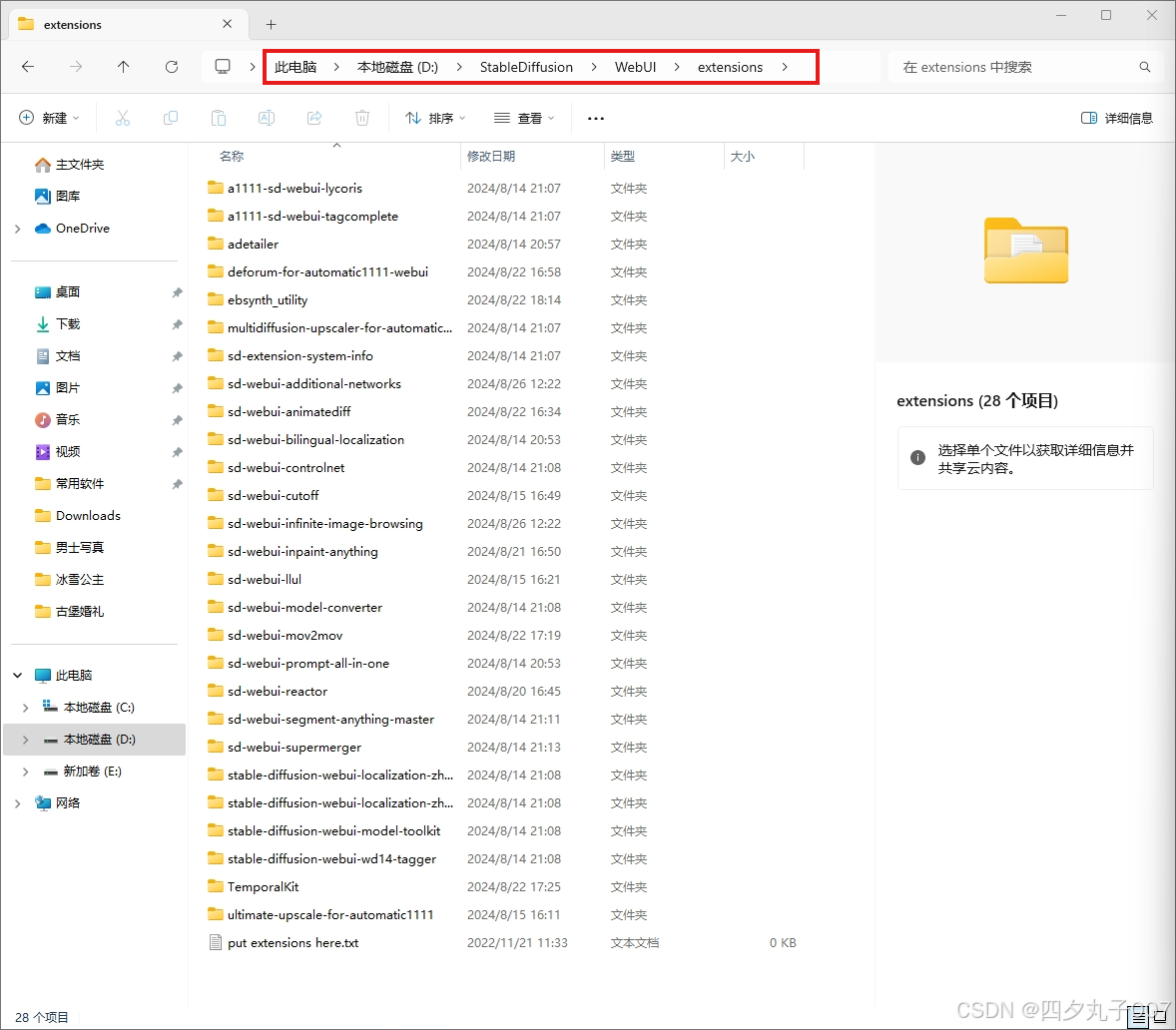Open 视频 in the navigation pane
The image size is (1176, 1030).
click(x=68, y=452)
